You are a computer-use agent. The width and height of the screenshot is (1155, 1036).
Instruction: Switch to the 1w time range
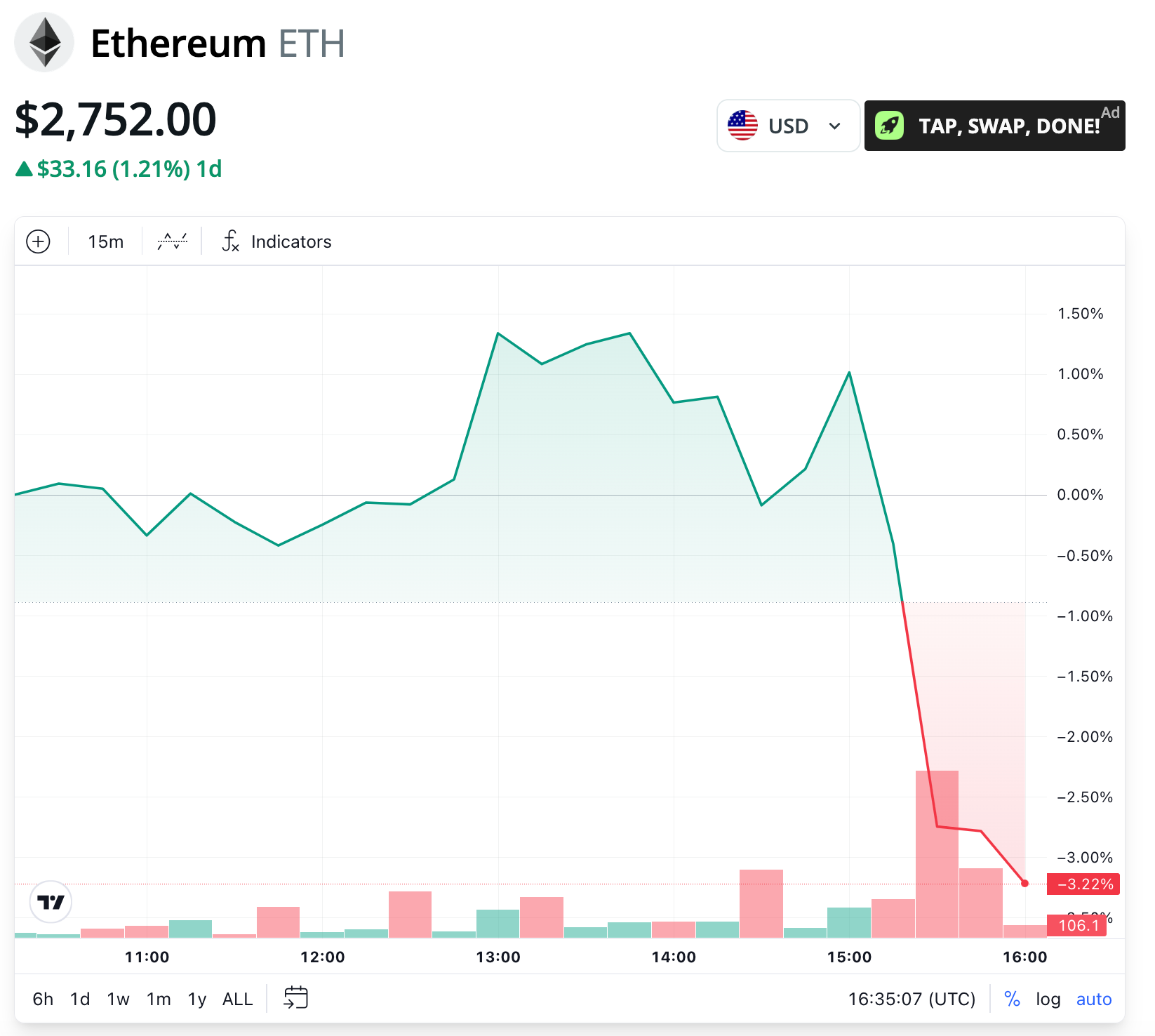coord(118,999)
